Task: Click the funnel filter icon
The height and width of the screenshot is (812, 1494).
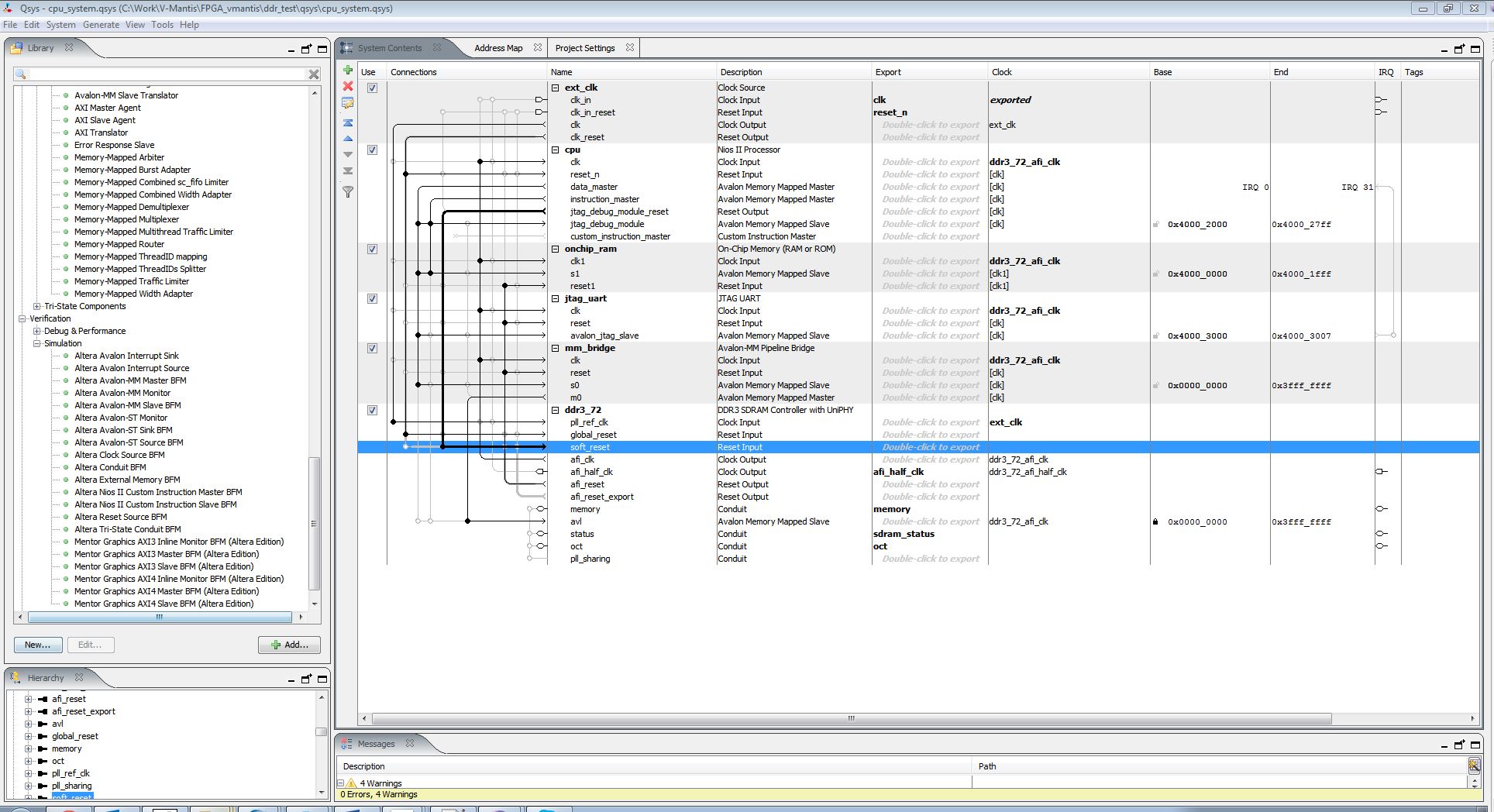Action: tap(348, 191)
